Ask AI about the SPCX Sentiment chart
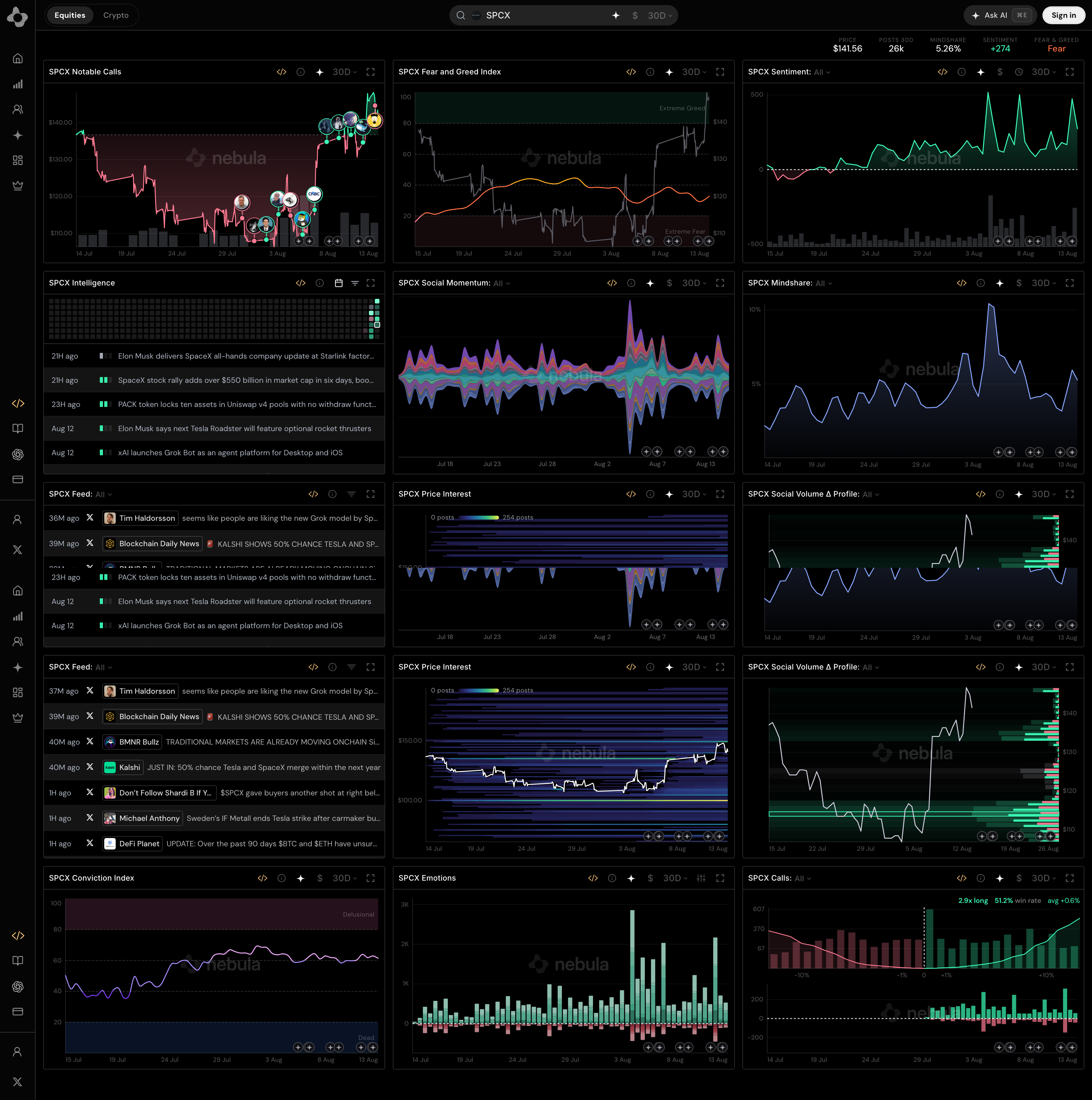 pyautogui.click(x=980, y=72)
